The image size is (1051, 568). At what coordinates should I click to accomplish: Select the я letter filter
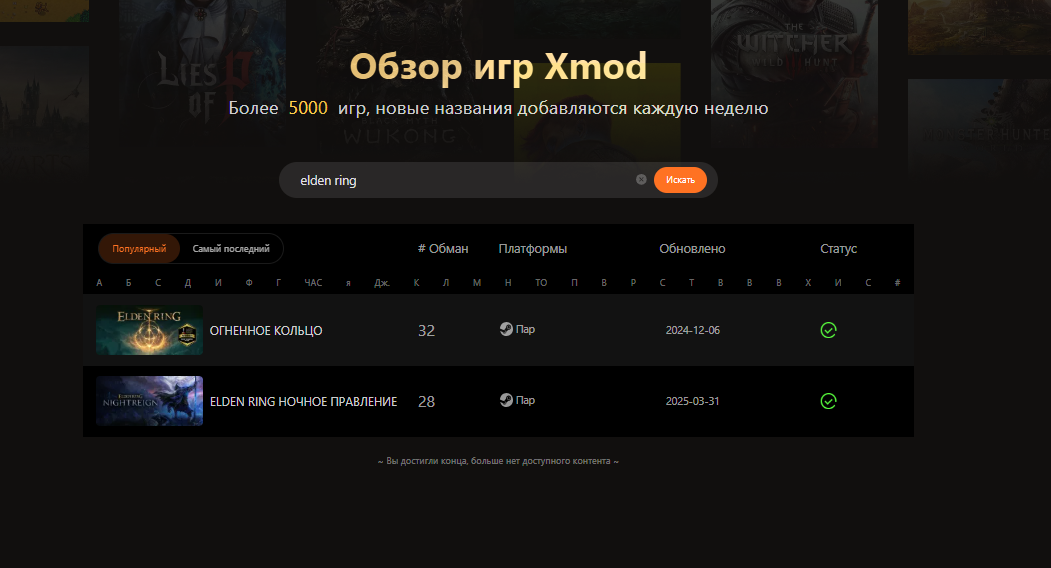pyautogui.click(x=348, y=283)
